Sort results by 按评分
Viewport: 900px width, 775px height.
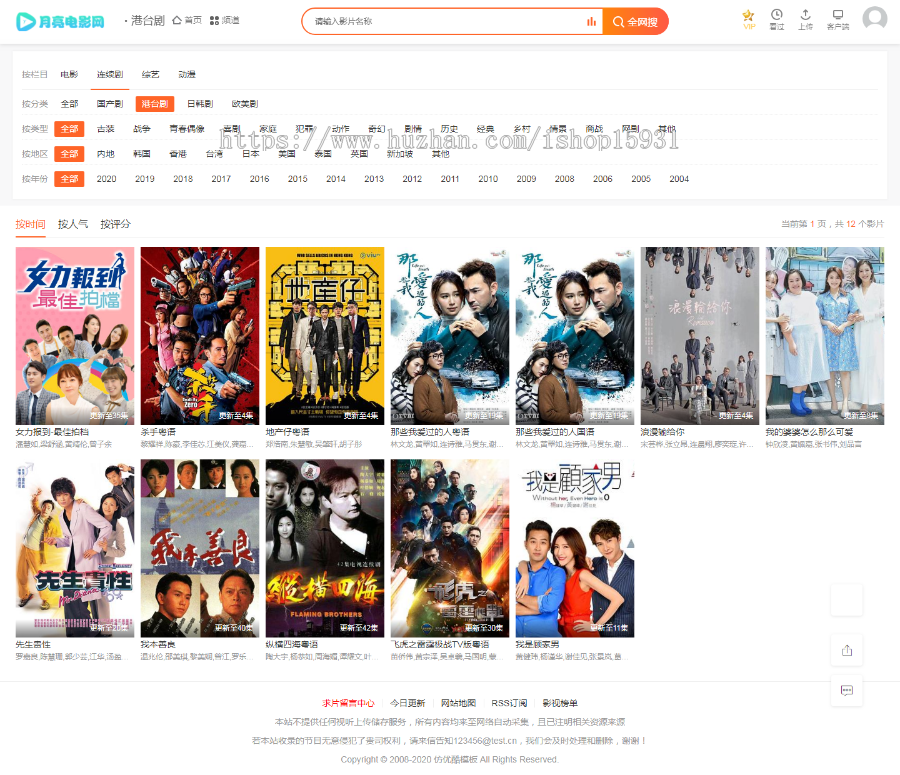[x=115, y=224]
